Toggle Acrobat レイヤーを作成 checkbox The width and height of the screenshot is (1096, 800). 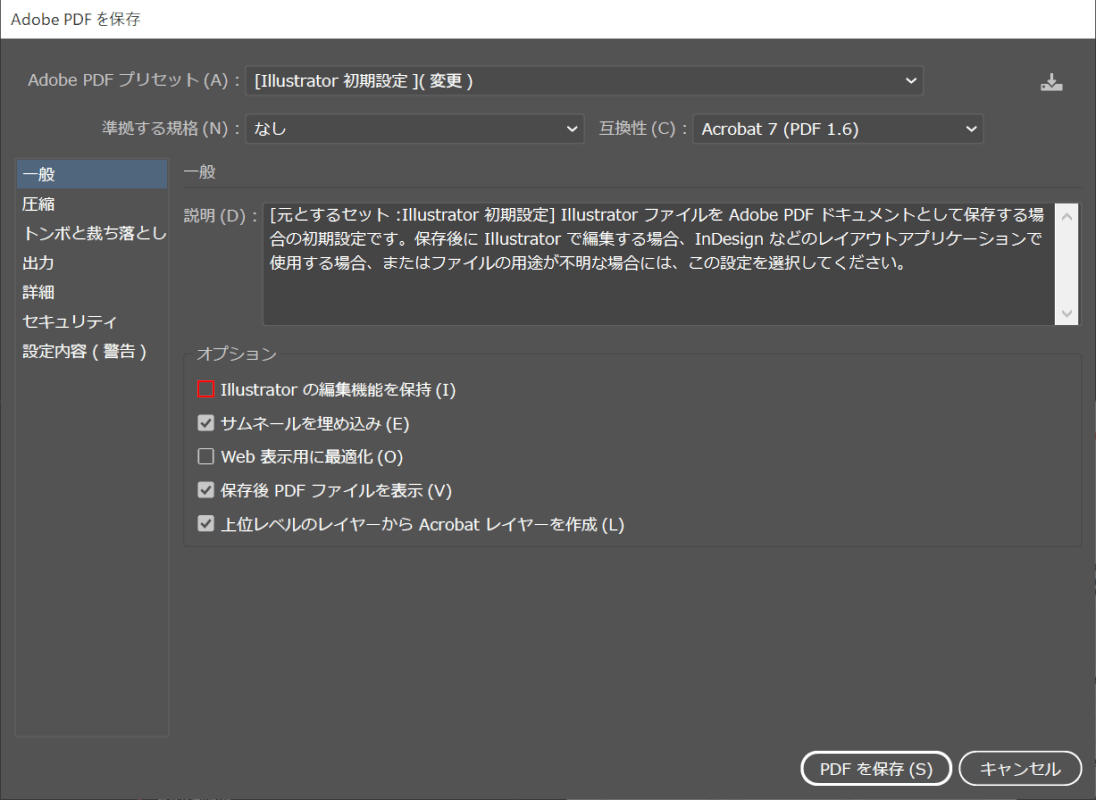(206, 523)
